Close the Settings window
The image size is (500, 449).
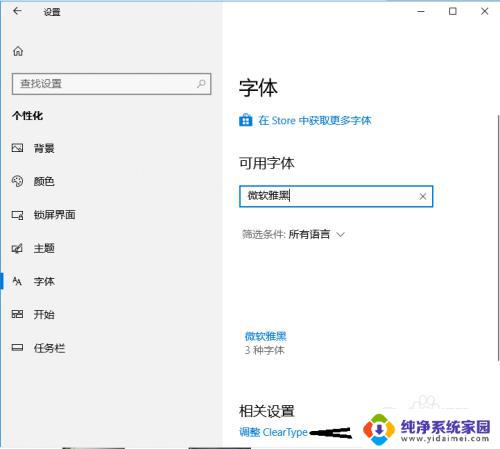pos(485,11)
